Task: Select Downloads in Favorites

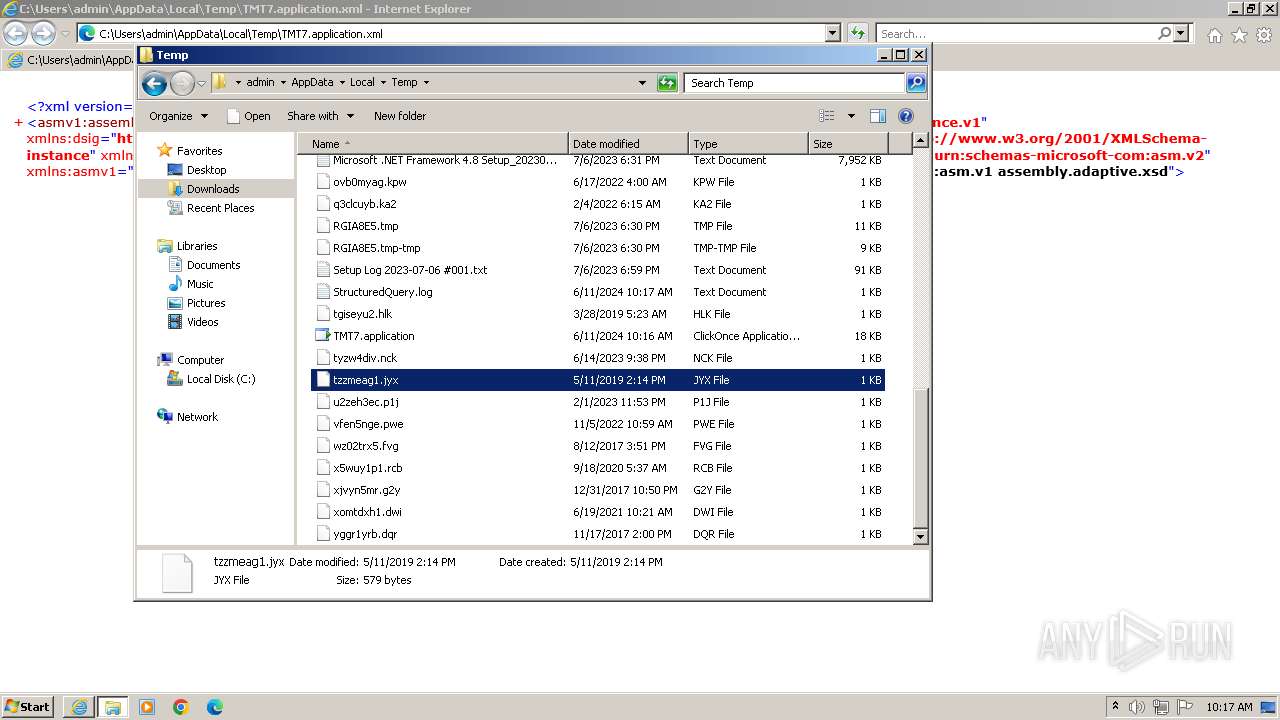Action: point(213,189)
